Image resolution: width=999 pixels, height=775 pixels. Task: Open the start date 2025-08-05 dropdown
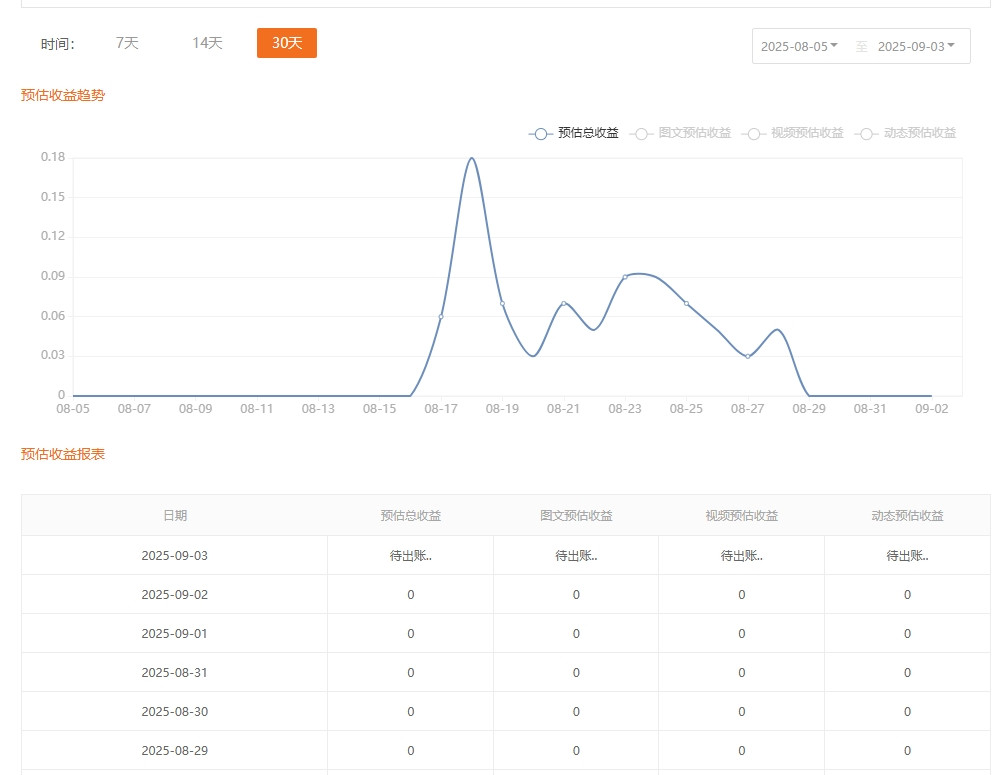tap(799, 46)
